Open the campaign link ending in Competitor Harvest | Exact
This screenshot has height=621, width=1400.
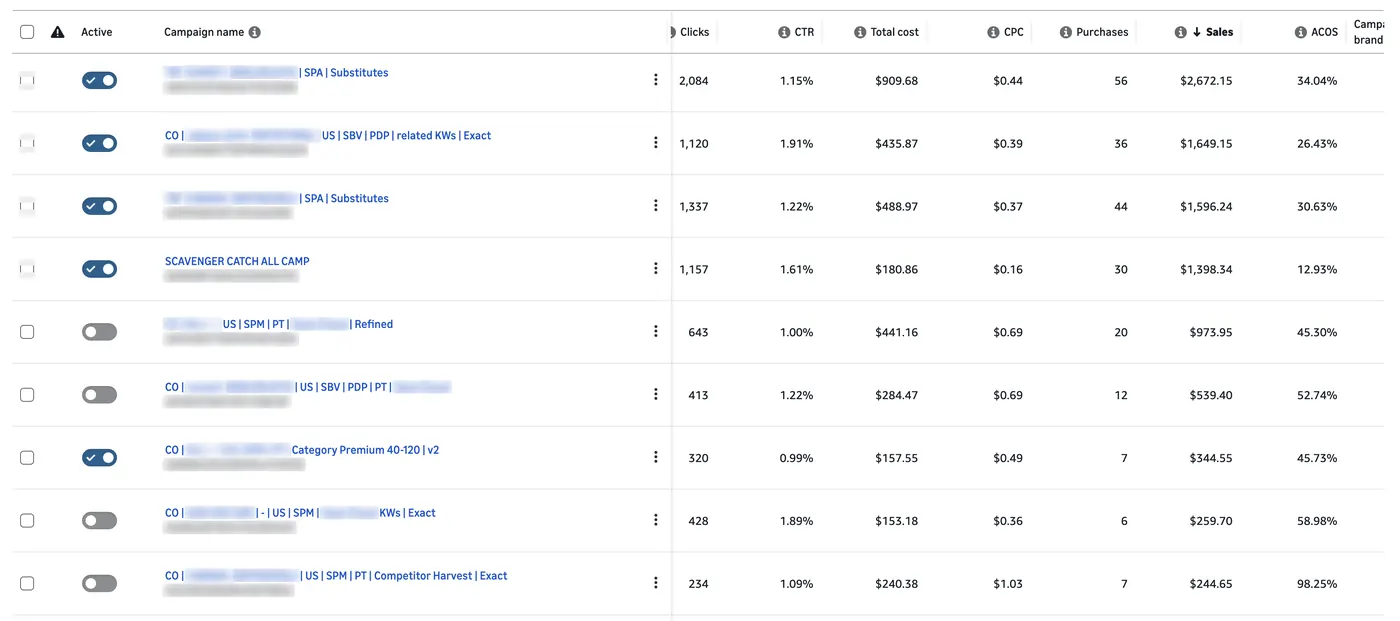(x=336, y=576)
